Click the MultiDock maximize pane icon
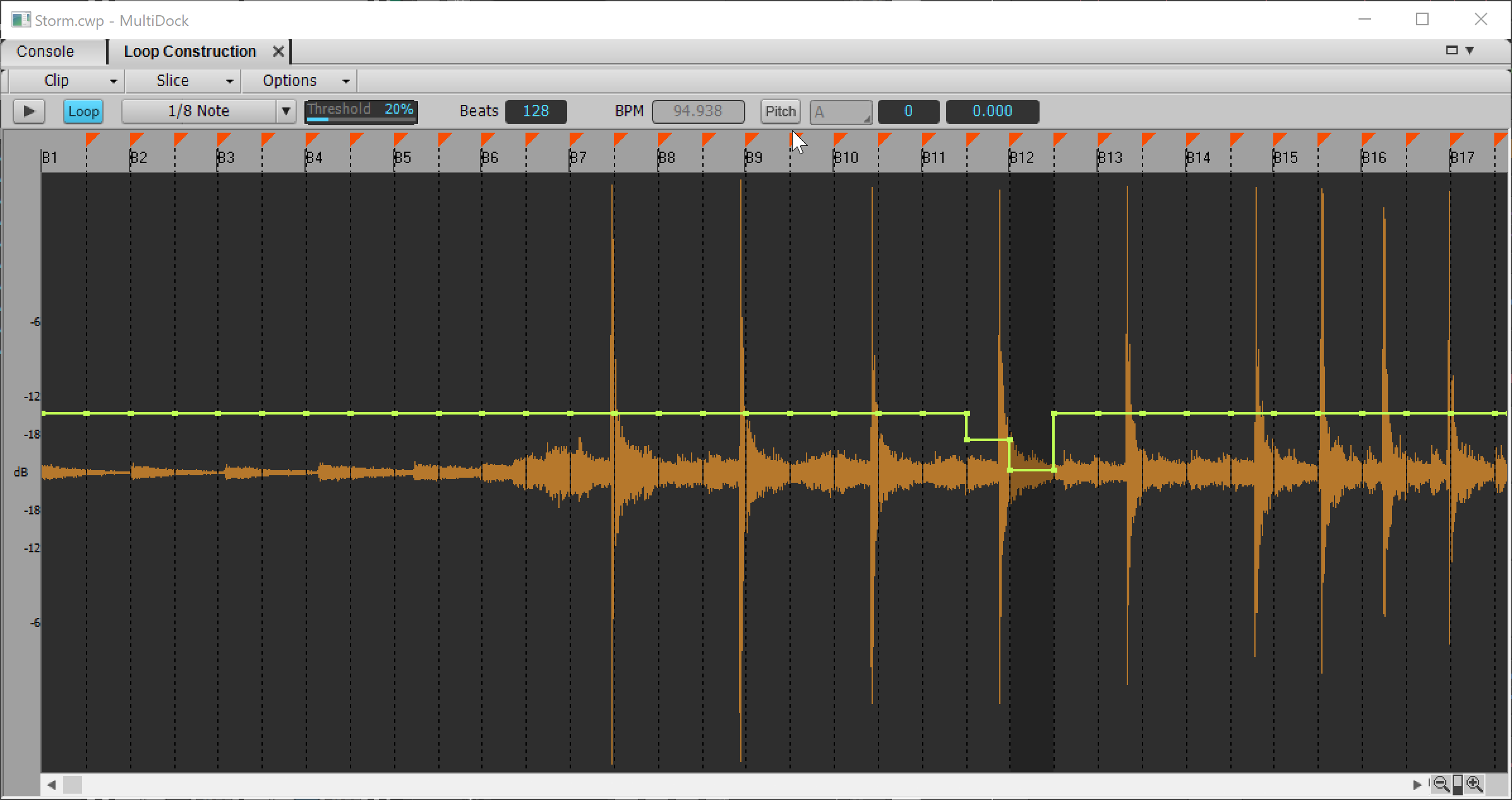Viewport: 1512px width, 800px height. pos(1451,51)
